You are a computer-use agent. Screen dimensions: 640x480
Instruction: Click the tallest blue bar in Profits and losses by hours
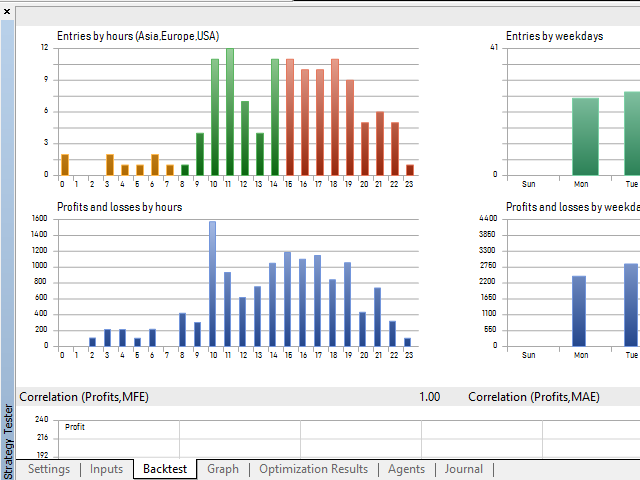coord(212,284)
